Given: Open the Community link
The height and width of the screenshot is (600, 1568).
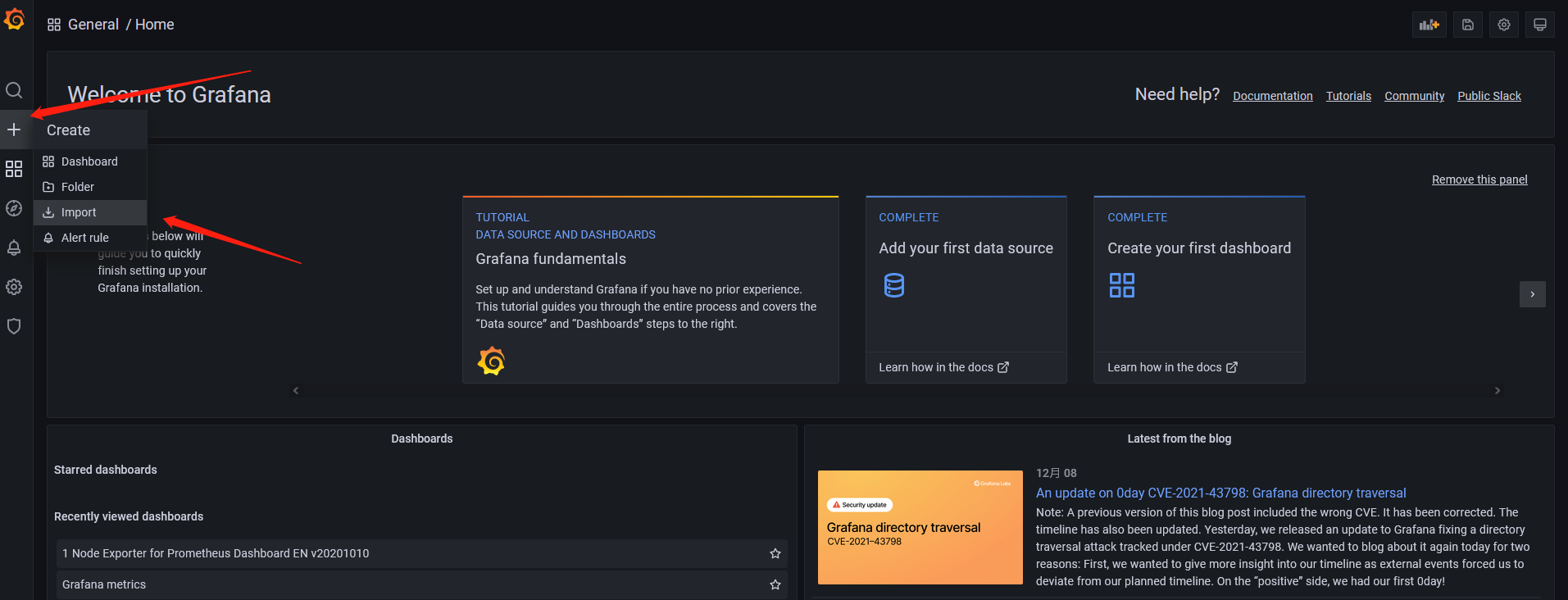Looking at the screenshot, I should (1414, 96).
